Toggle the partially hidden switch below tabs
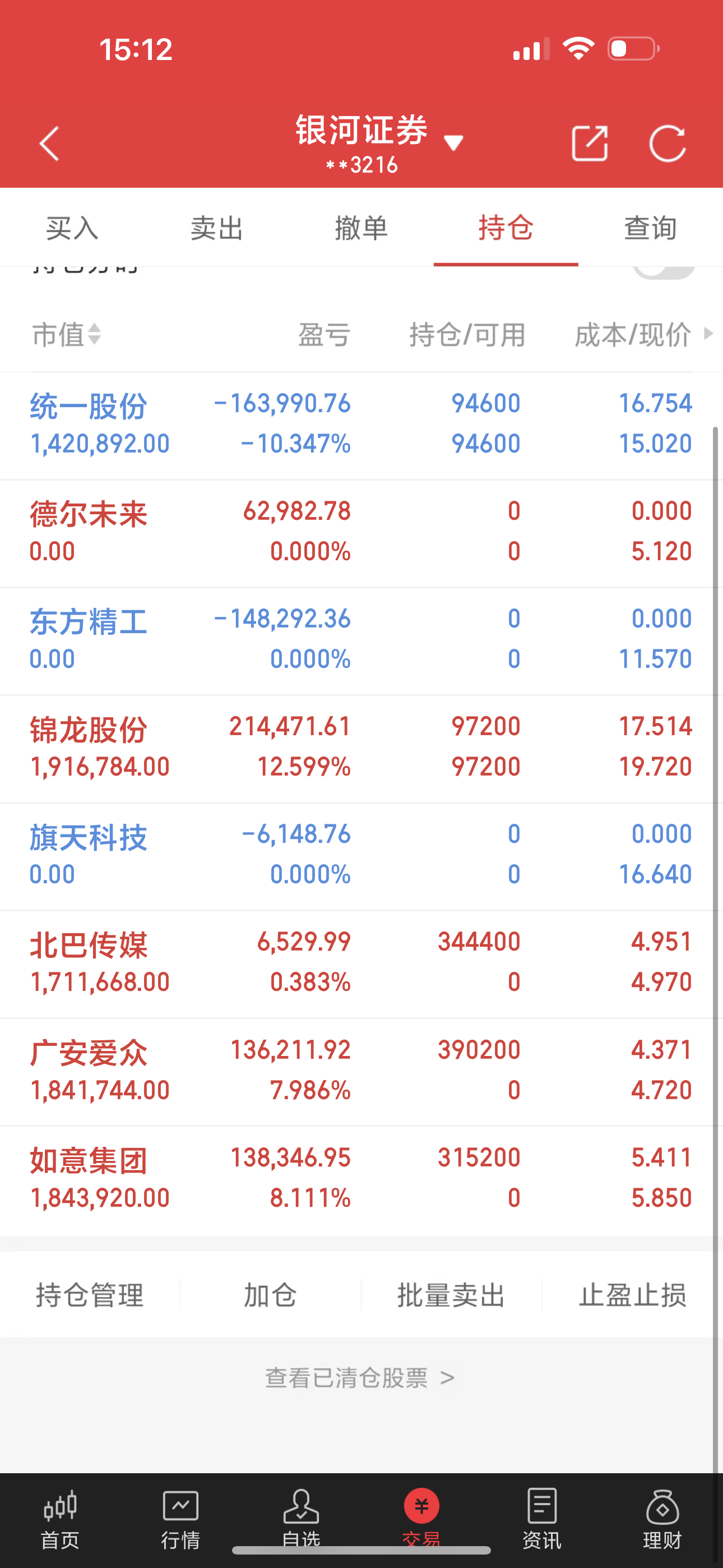The height and width of the screenshot is (1568, 723). (664, 273)
